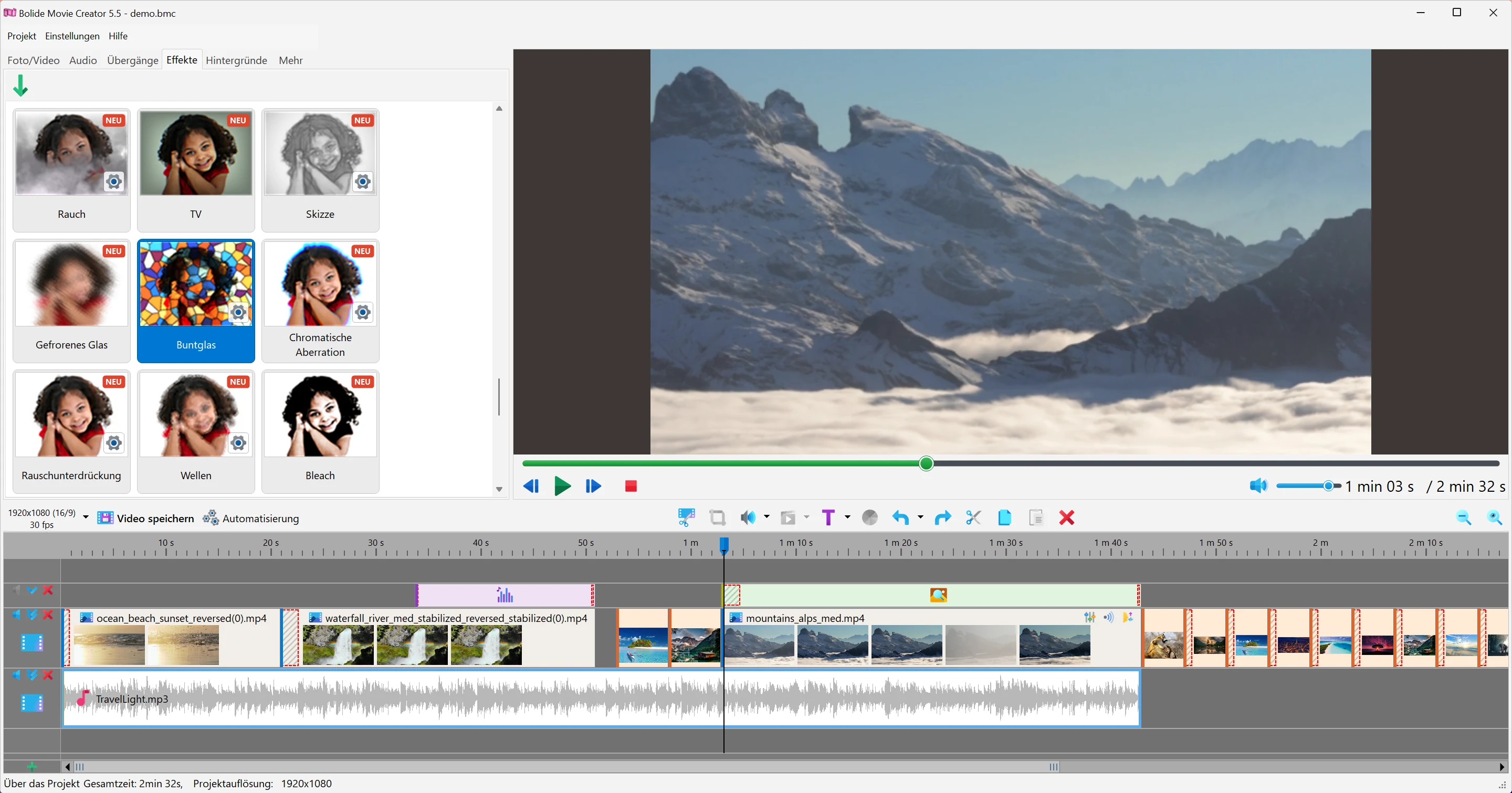Mute the main video track speaker

tap(16, 615)
